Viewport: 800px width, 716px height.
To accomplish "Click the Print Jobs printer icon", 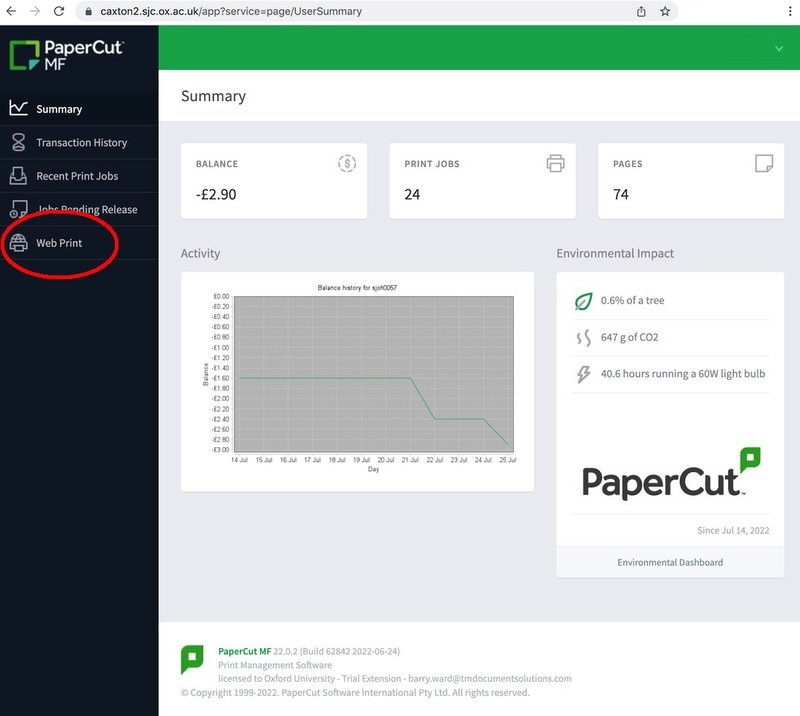I will (556, 163).
